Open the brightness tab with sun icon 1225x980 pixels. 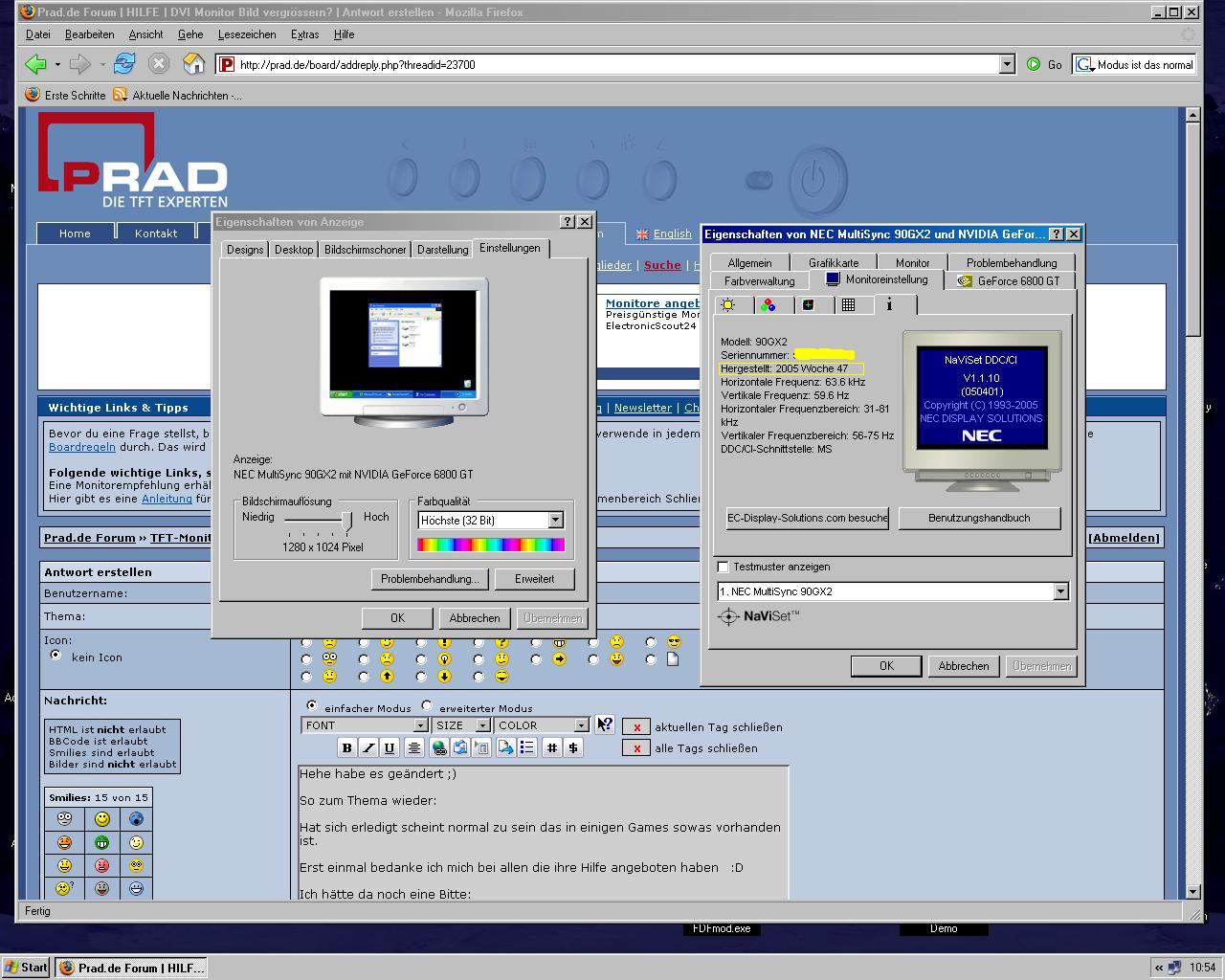click(x=729, y=305)
